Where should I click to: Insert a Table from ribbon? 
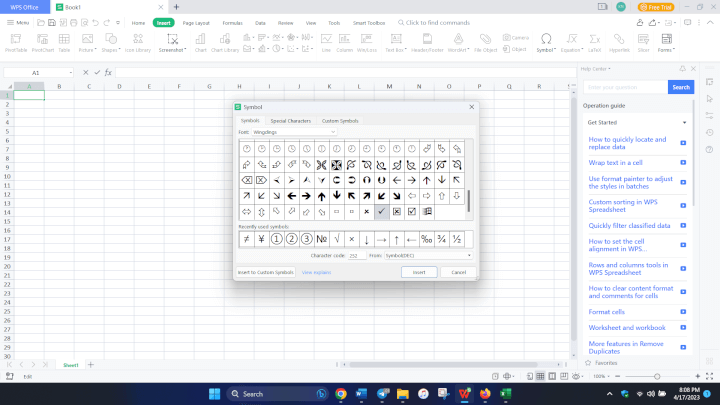point(64,43)
